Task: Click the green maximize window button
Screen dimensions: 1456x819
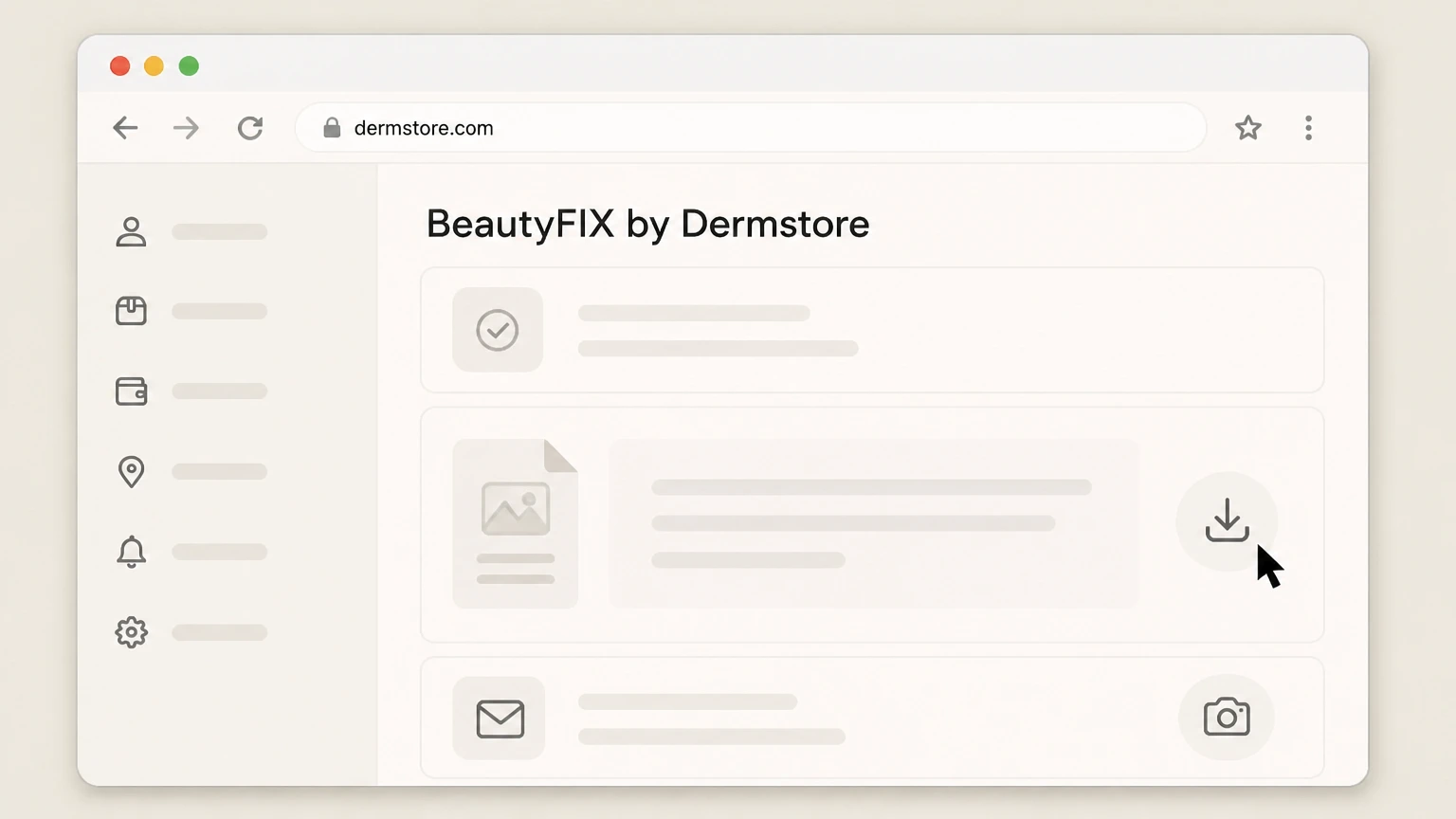Action: (x=189, y=65)
